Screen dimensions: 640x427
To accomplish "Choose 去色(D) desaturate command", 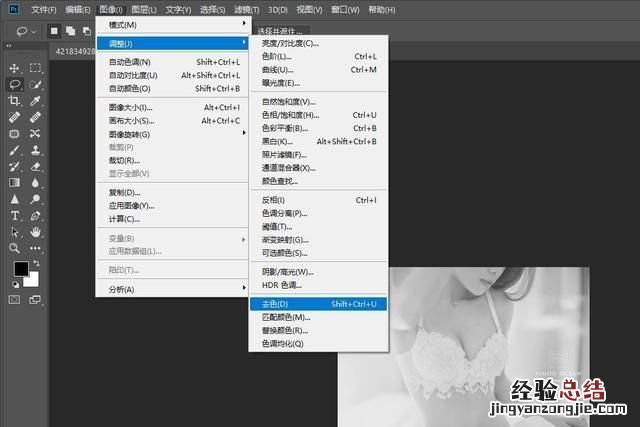I will tap(318, 304).
